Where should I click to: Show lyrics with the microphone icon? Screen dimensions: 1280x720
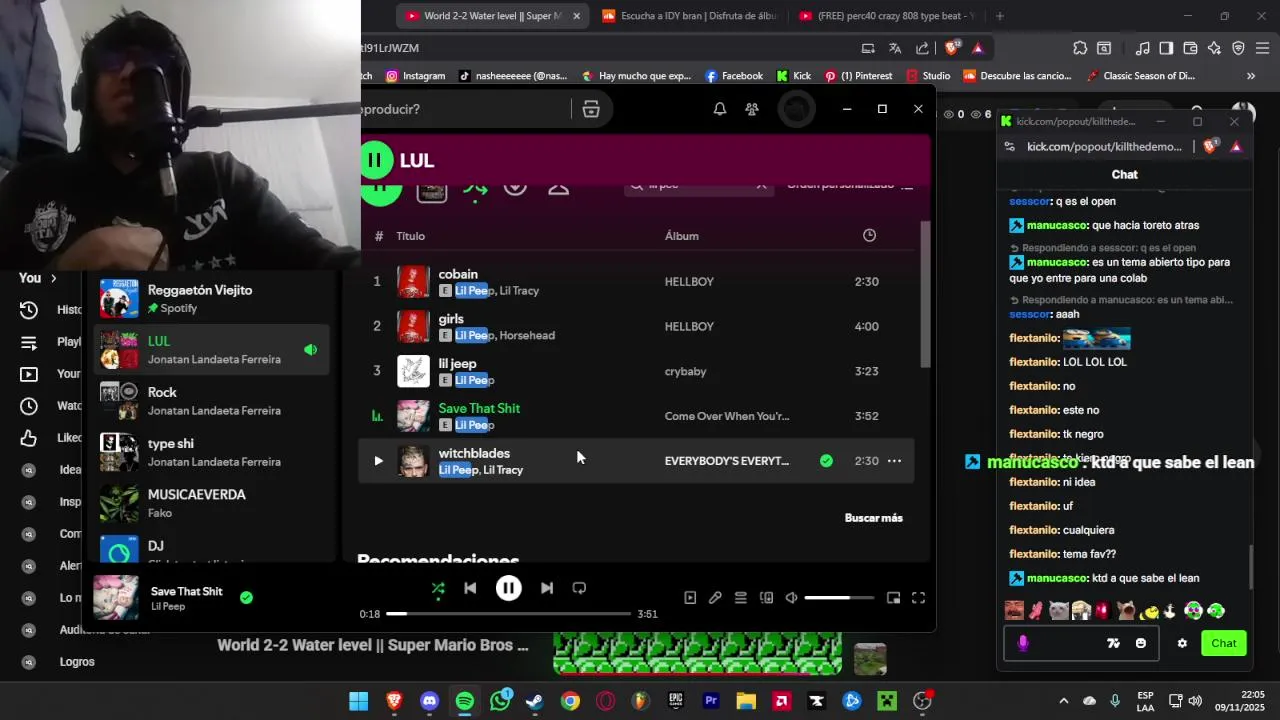click(x=715, y=598)
